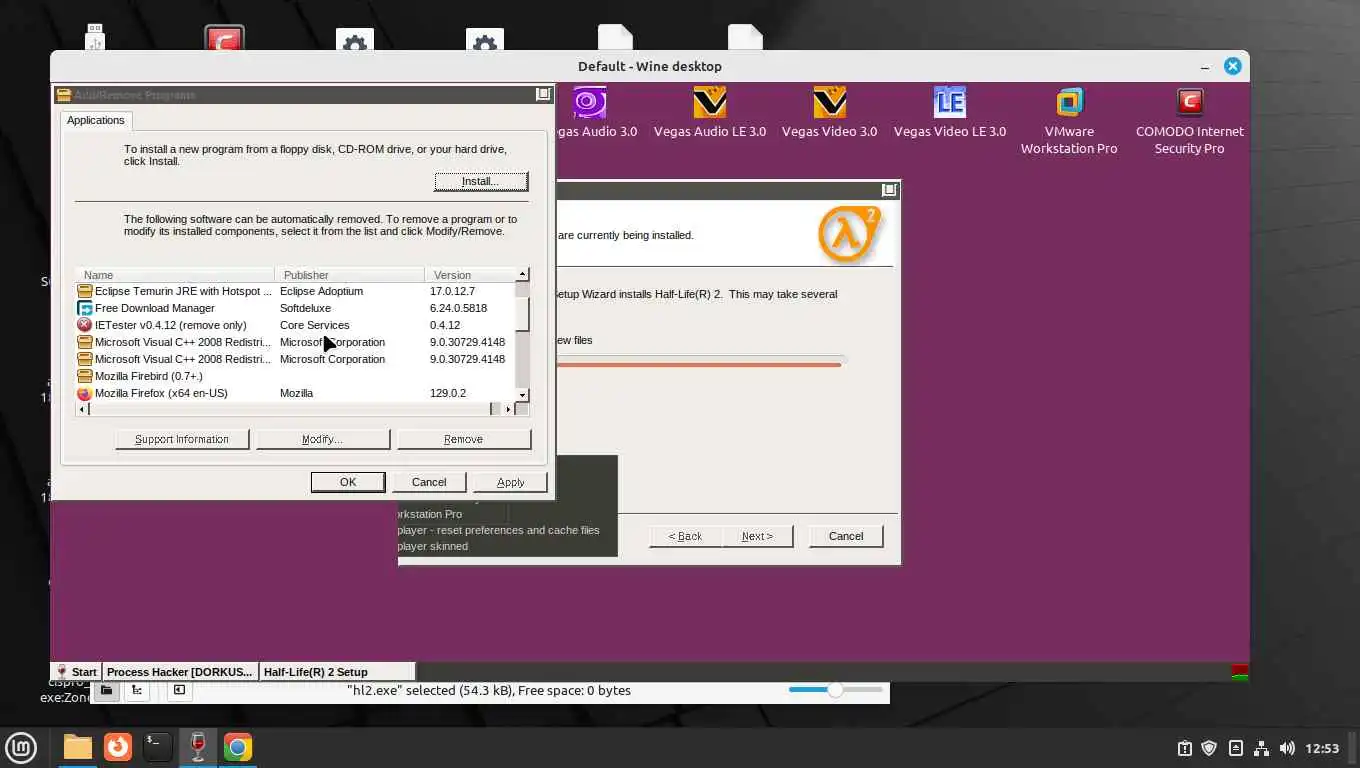Screen dimensions: 1360x768
Task: Open Linux Mint start menu
Action: coord(21,747)
